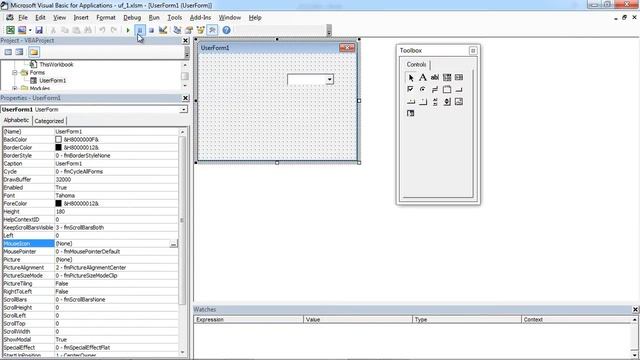Image resolution: width=640 pixels, height=360 pixels.
Task: Click the Reset (stop) toolbar icon
Action: pyautogui.click(x=151, y=30)
